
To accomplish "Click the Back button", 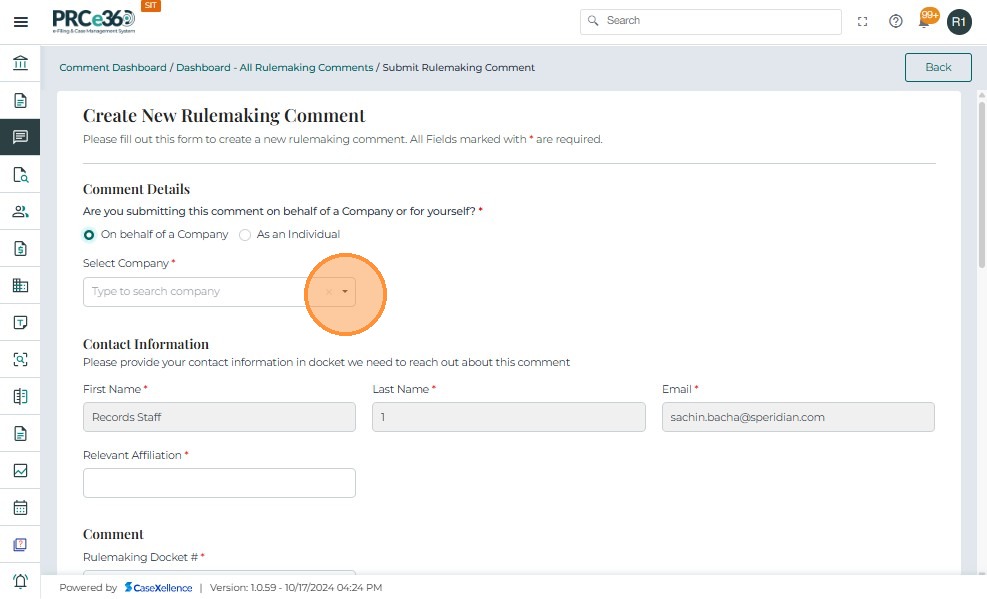I will [x=937, y=67].
